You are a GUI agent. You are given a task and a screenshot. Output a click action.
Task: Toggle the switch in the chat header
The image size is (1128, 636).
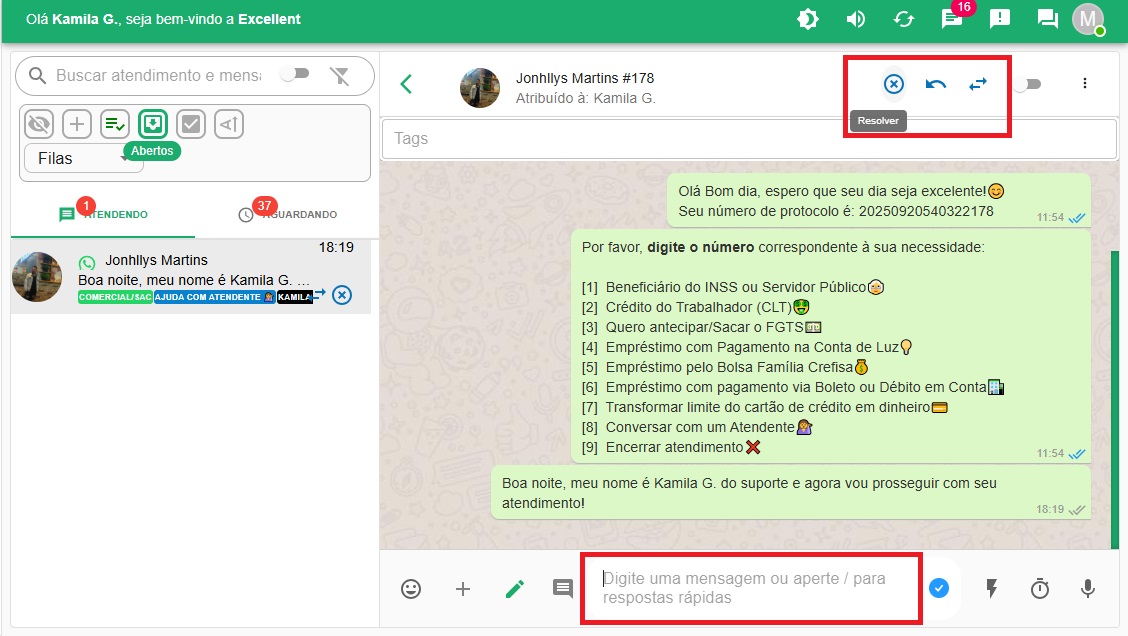pos(1026,85)
